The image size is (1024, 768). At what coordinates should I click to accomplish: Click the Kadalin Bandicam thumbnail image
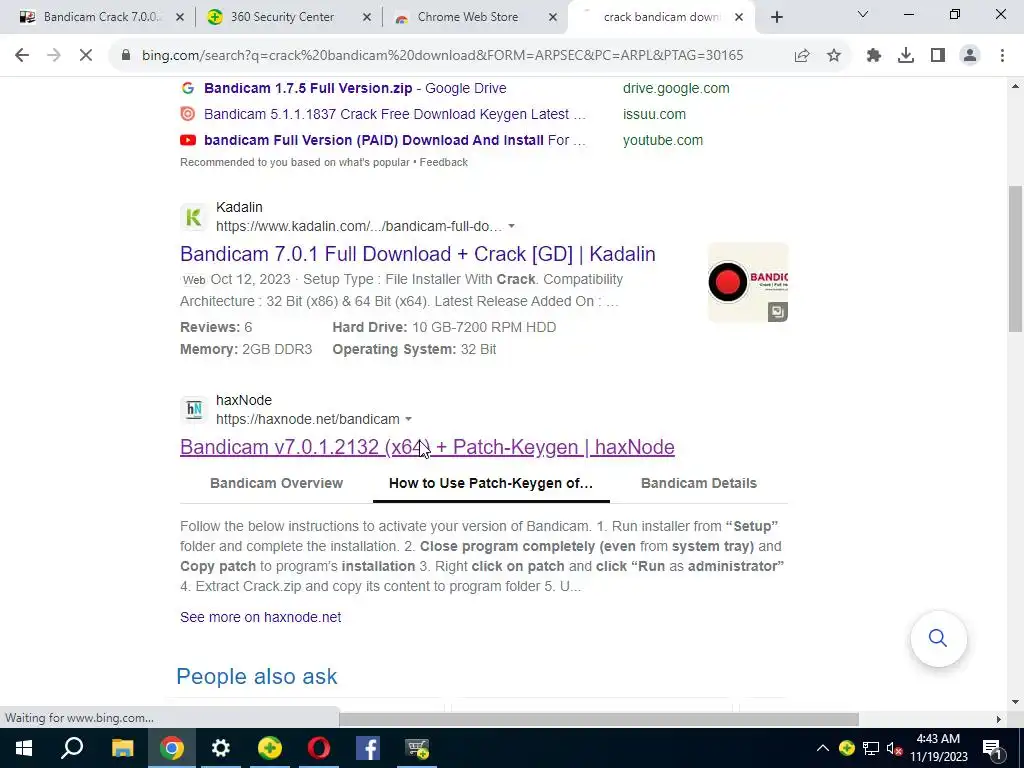[748, 282]
